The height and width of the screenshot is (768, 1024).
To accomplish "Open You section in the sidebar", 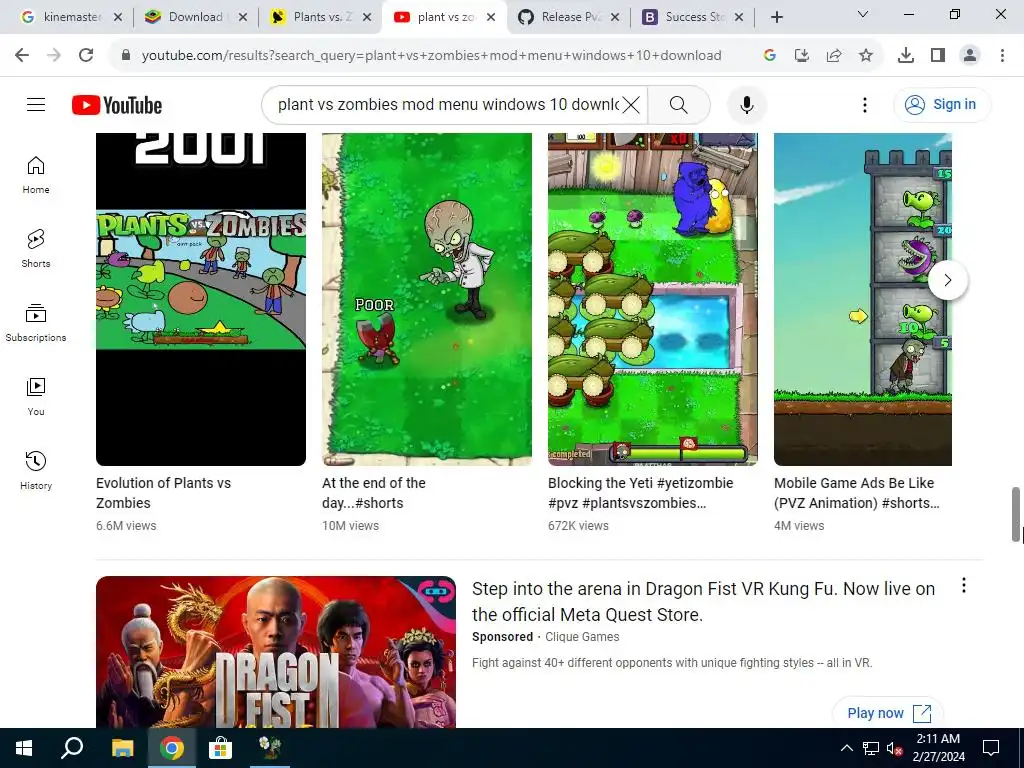I will pos(36,396).
